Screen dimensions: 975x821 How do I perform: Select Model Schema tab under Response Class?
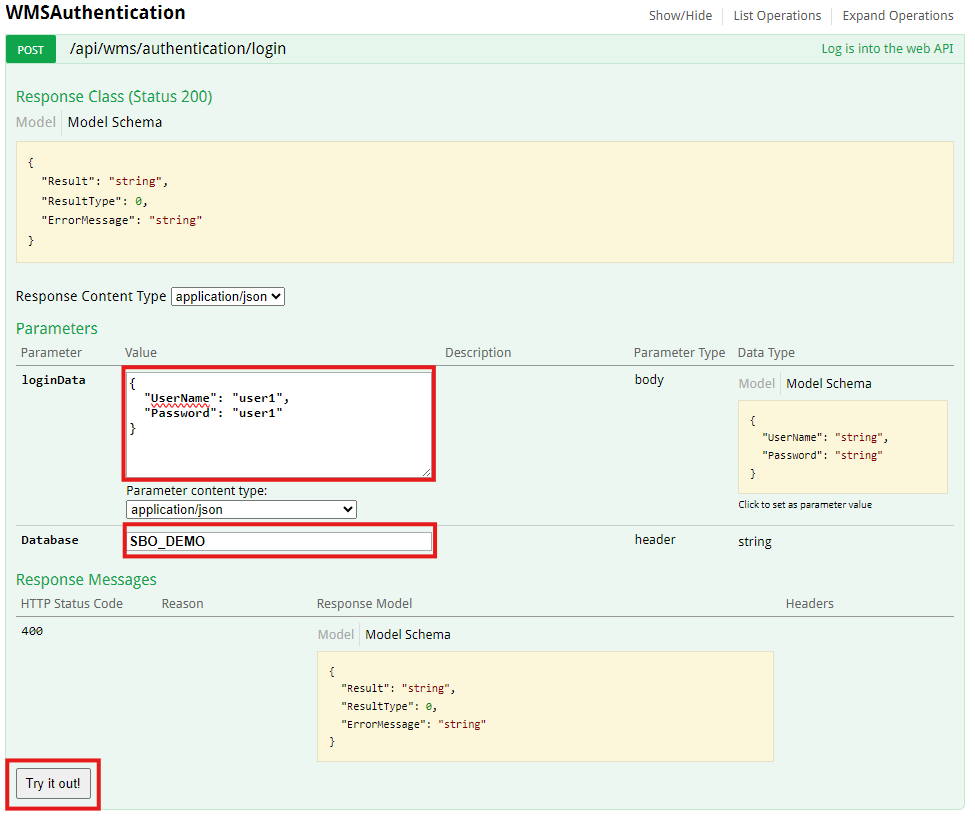(x=115, y=122)
